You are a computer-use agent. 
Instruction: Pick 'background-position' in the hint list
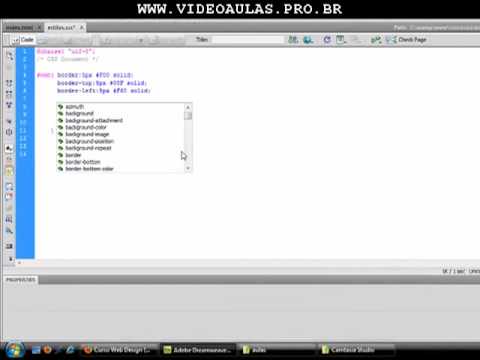tap(120, 141)
